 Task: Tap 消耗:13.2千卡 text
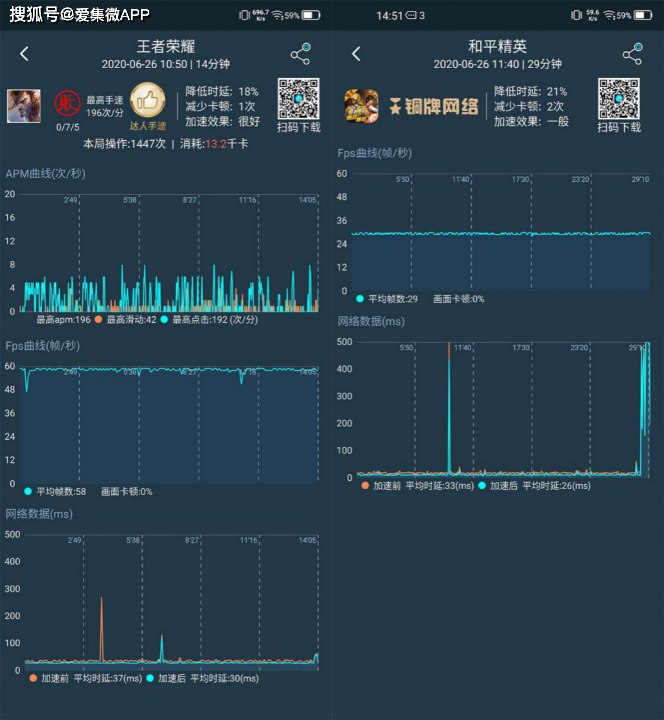pyautogui.click(x=214, y=144)
